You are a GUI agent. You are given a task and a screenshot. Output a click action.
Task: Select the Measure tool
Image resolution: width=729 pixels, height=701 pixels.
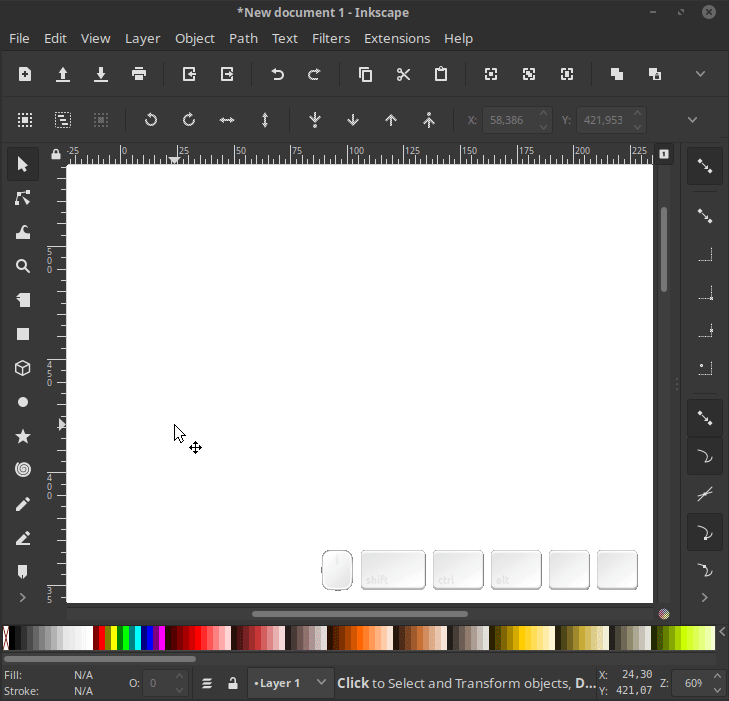coord(23,300)
